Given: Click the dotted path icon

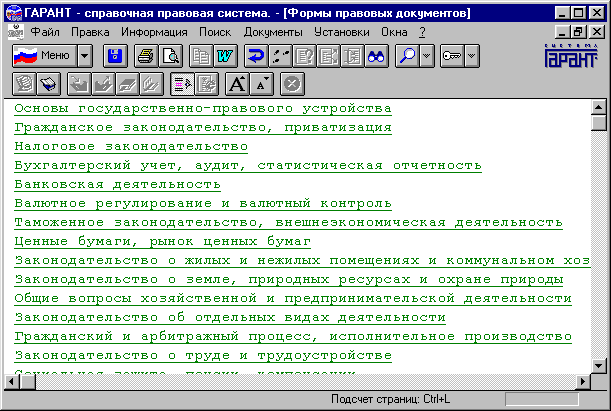Looking at the screenshot, I should [280, 56].
